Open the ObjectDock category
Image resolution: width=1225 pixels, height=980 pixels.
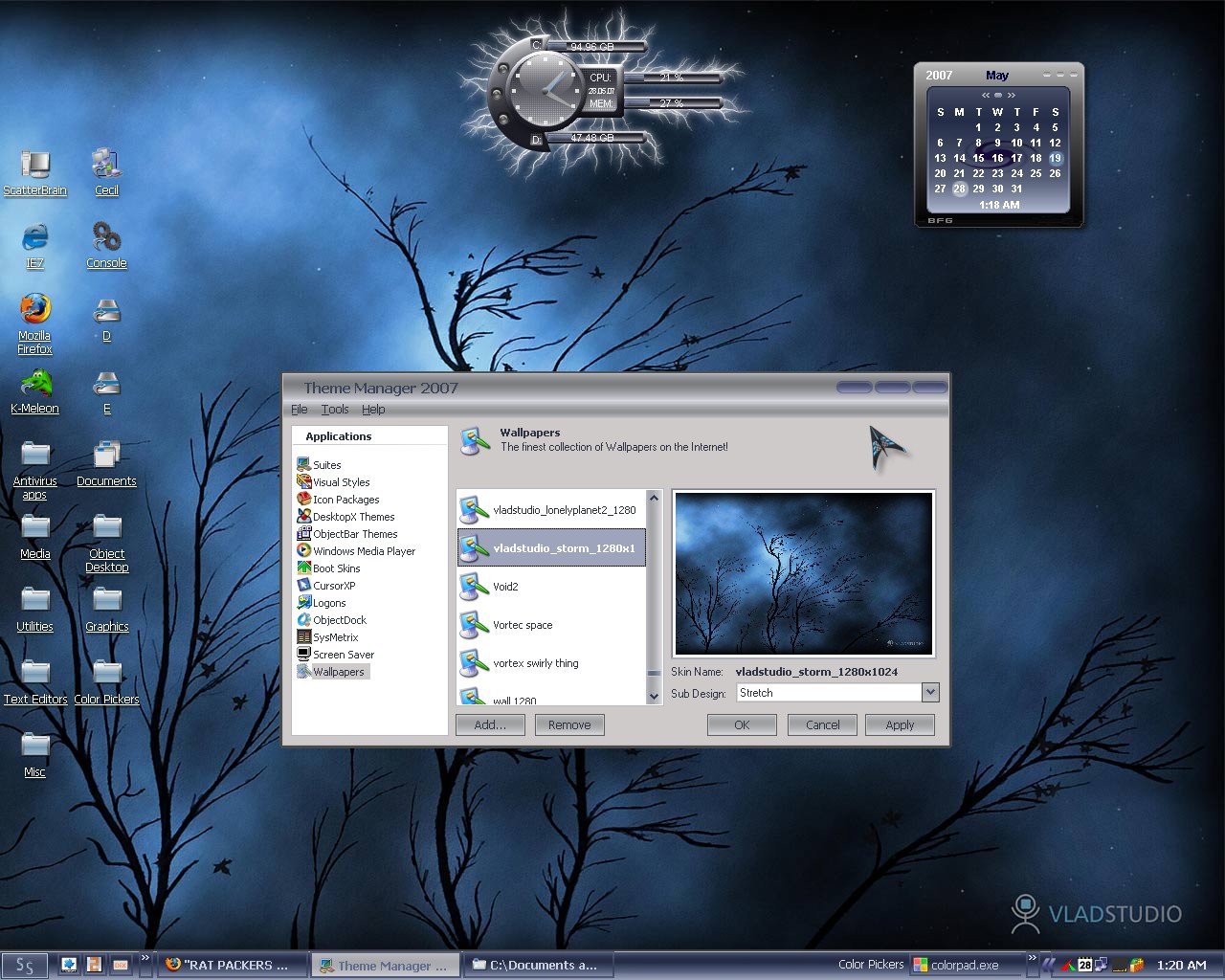(331, 620)
